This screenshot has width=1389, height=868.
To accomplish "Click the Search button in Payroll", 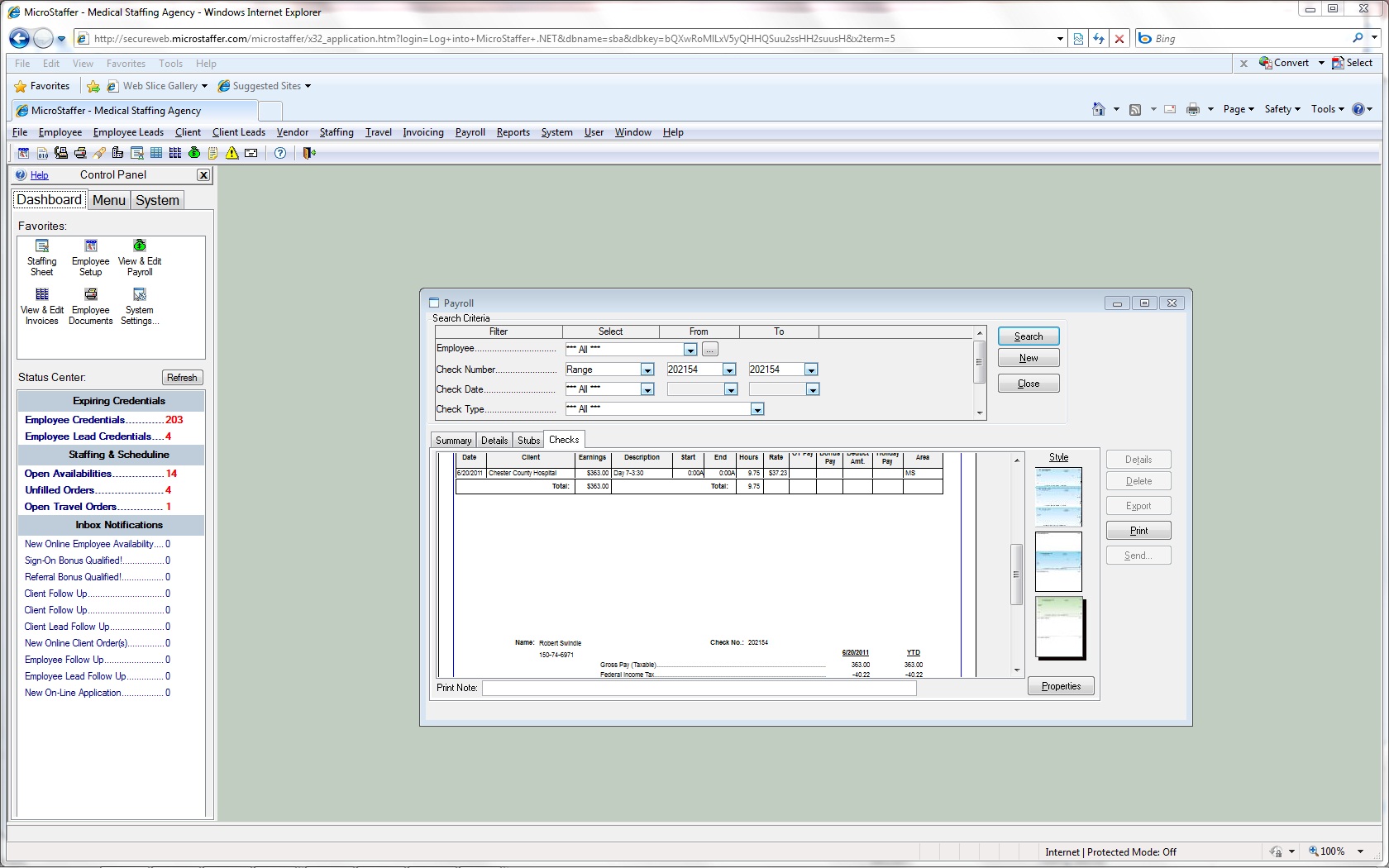I will (1028, 336).
